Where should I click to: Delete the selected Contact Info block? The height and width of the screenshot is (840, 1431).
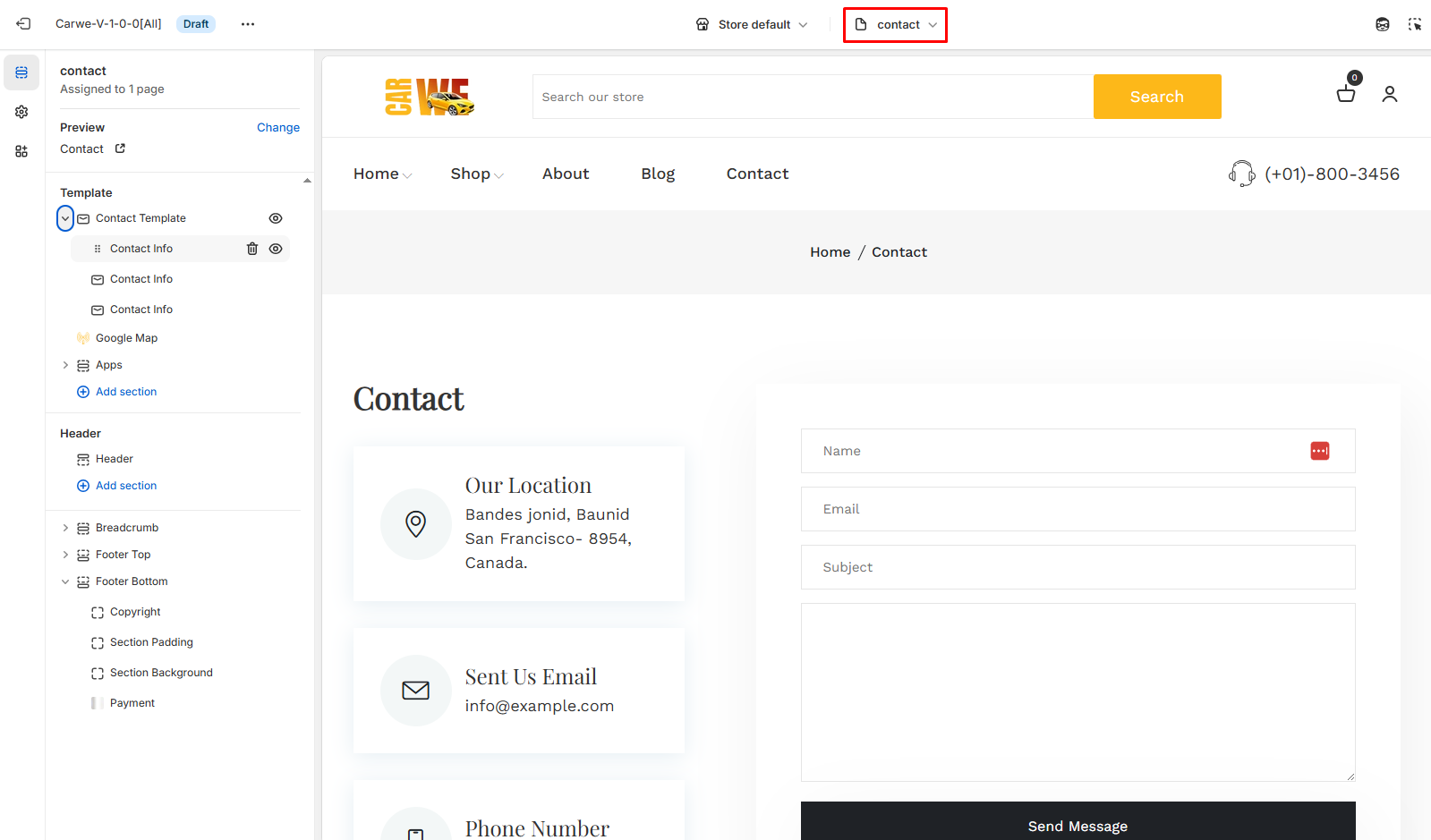(252, 249)
